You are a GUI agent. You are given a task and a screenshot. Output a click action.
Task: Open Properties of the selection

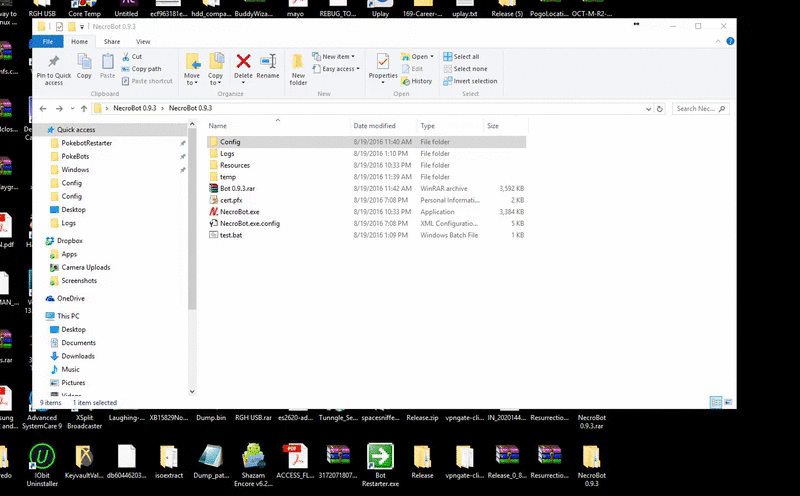click(x=383, y=69)
